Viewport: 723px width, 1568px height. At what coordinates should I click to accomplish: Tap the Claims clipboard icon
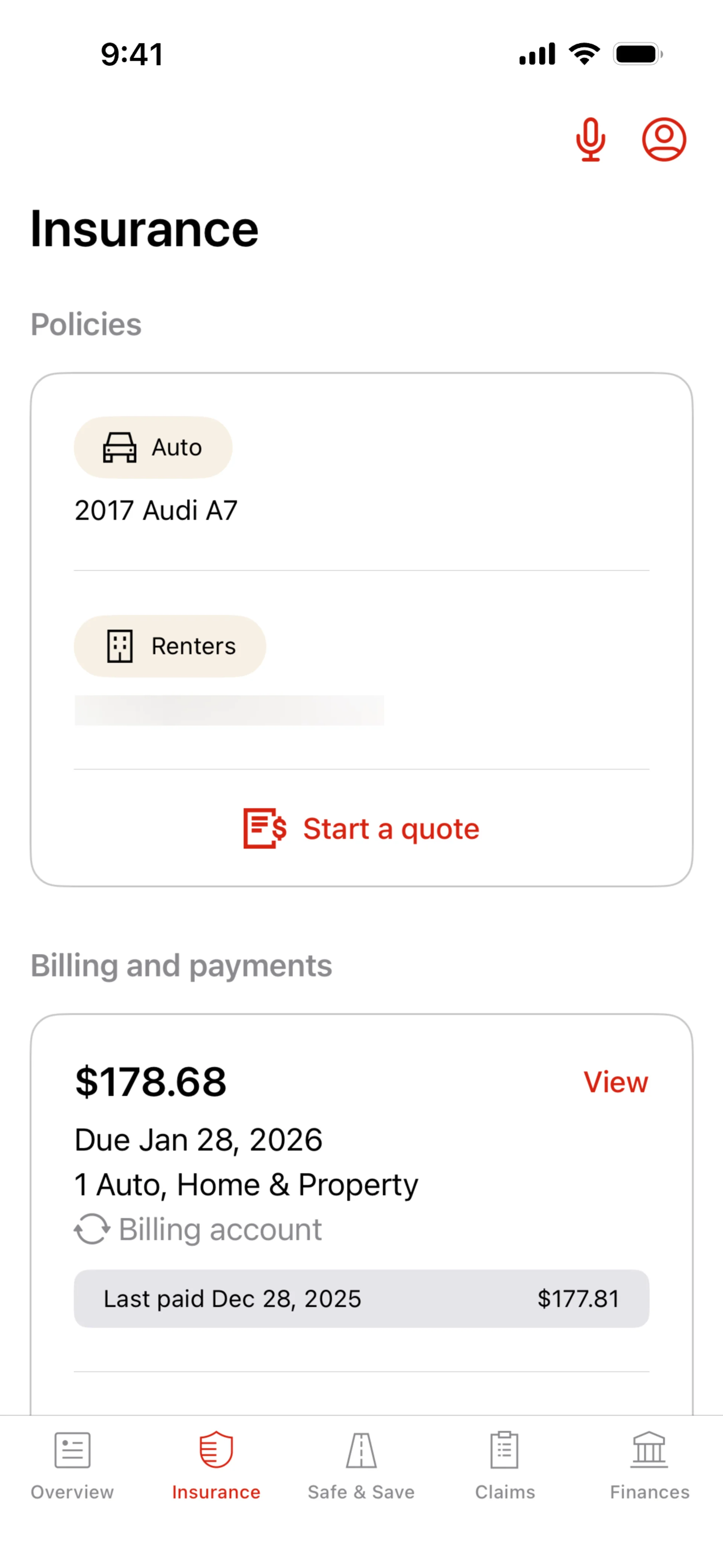(x=505, y=1450)
